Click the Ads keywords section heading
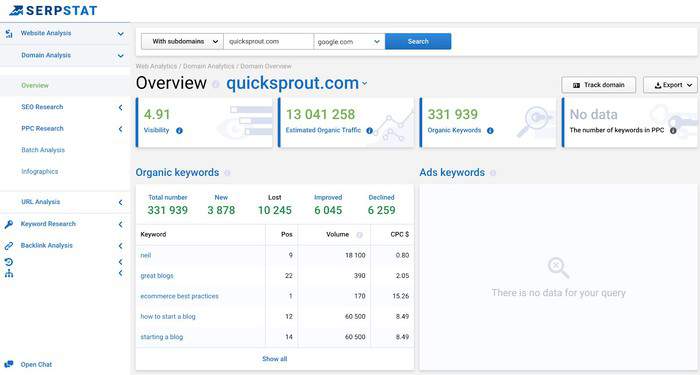 pyautogui.click(x=452, y=173)
